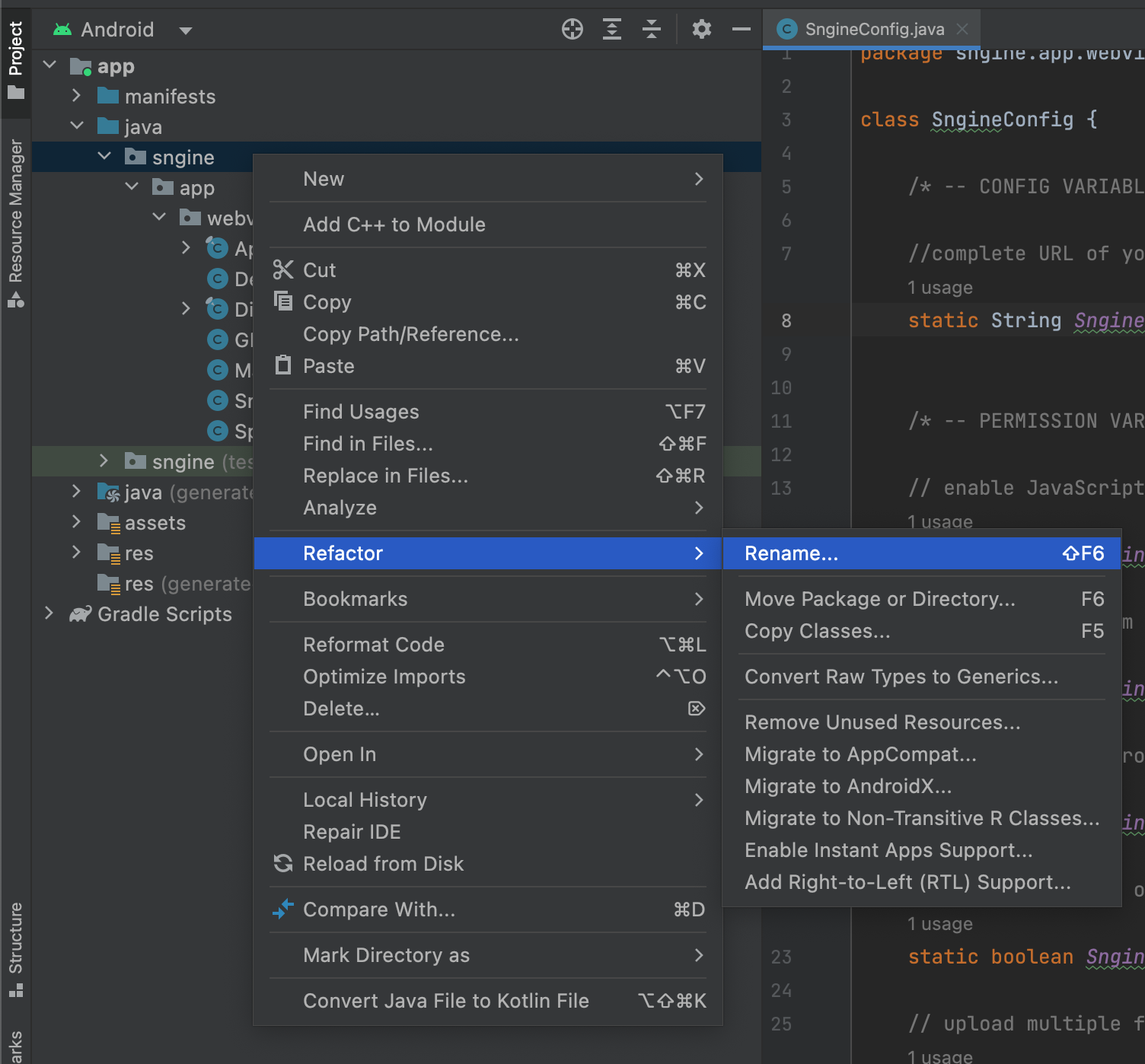Click the Collapse All icon in Project toolbar
The image size is (1145, 1064).
[x=652, y=30]
